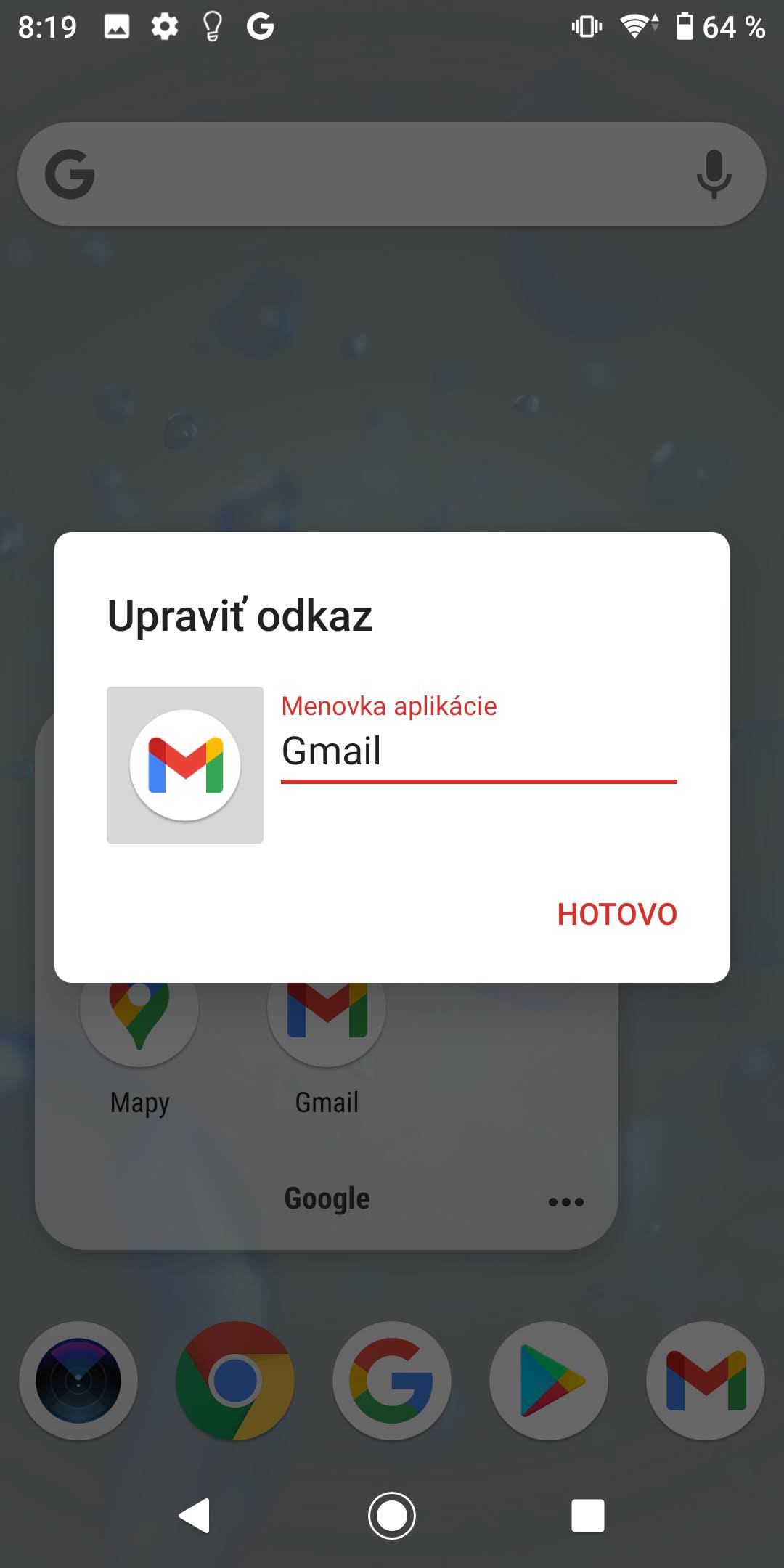The height and width of the screenshot is (1568, 784).
Task: Open the Camera app in the dock
Action: (x=78, y=1380)
